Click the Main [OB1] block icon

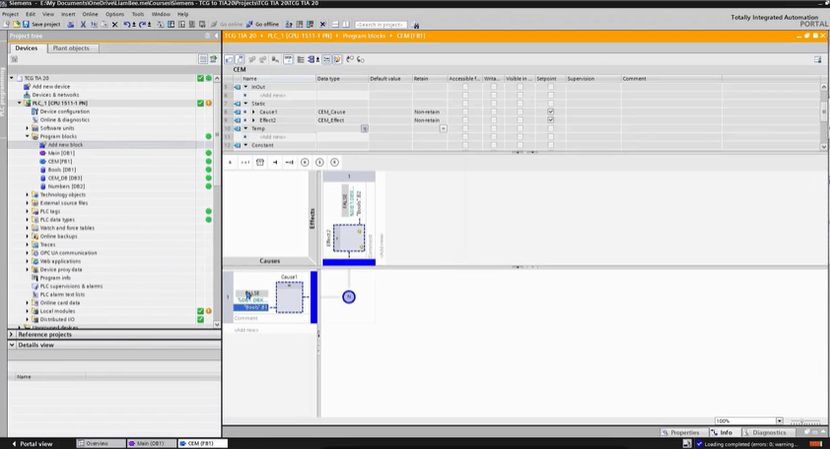43,153
